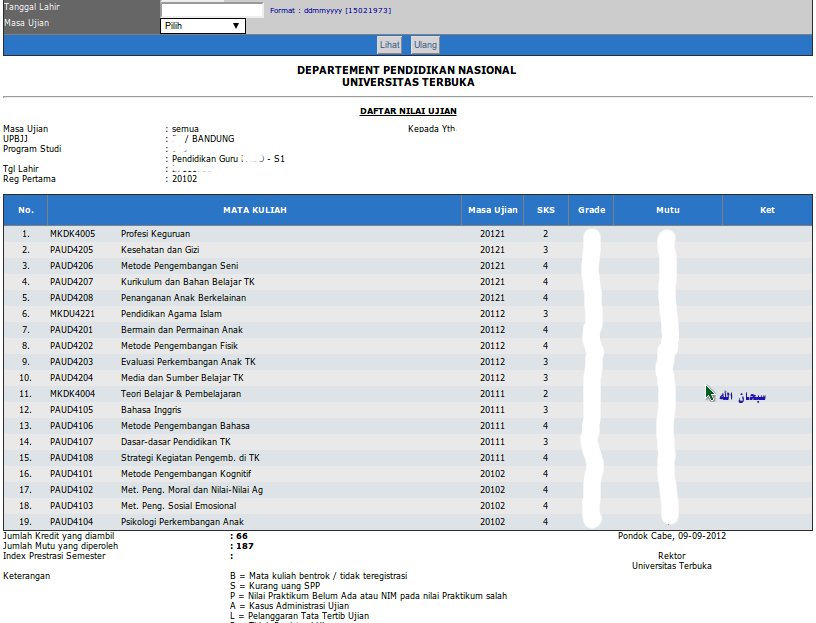
Task: Select 'Kepada Yth' text
Action: pyautogui.click(x=432, y=129)
